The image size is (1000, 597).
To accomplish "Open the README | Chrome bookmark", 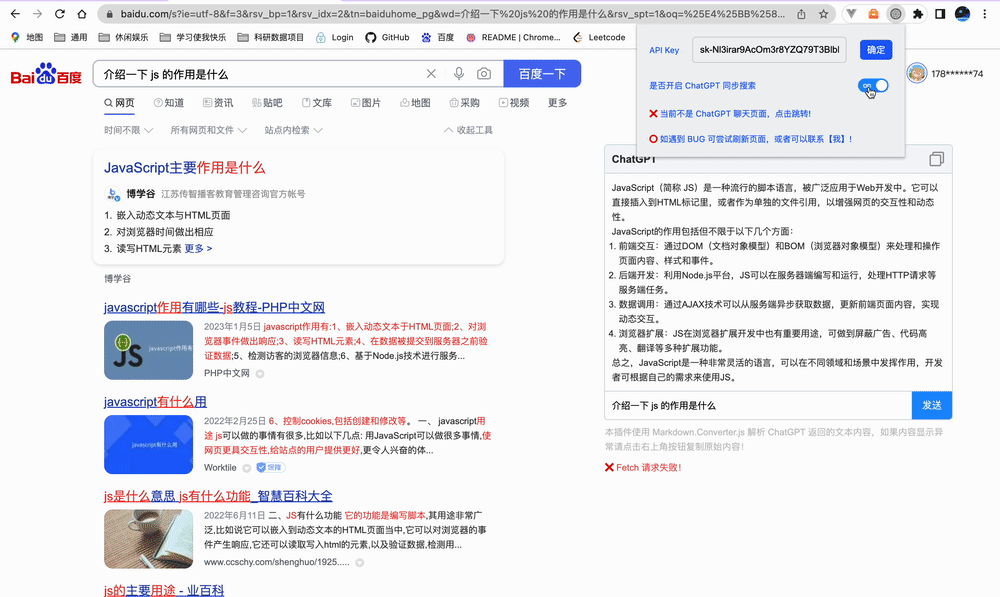I will (513, 38).
